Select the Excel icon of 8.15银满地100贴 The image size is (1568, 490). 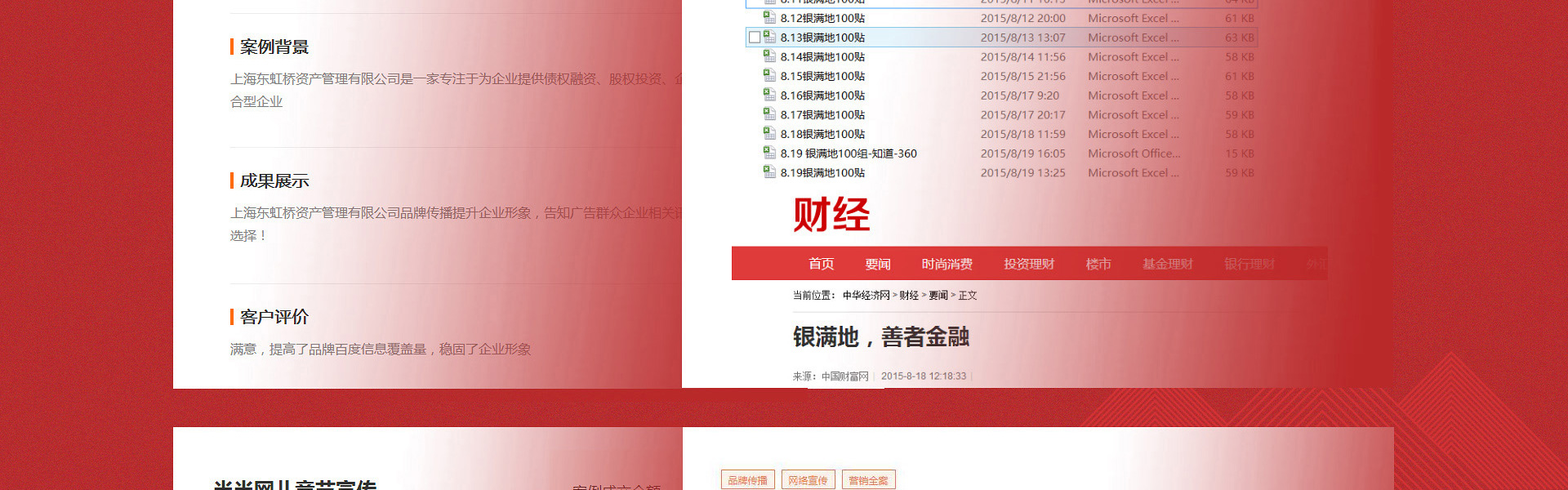click(769, 75)
